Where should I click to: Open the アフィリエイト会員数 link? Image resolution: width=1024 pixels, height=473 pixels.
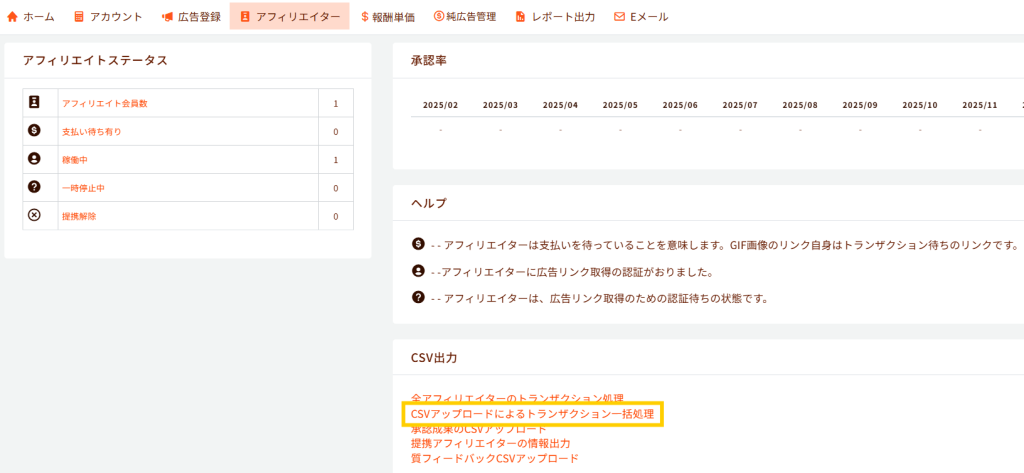point(105,104)
